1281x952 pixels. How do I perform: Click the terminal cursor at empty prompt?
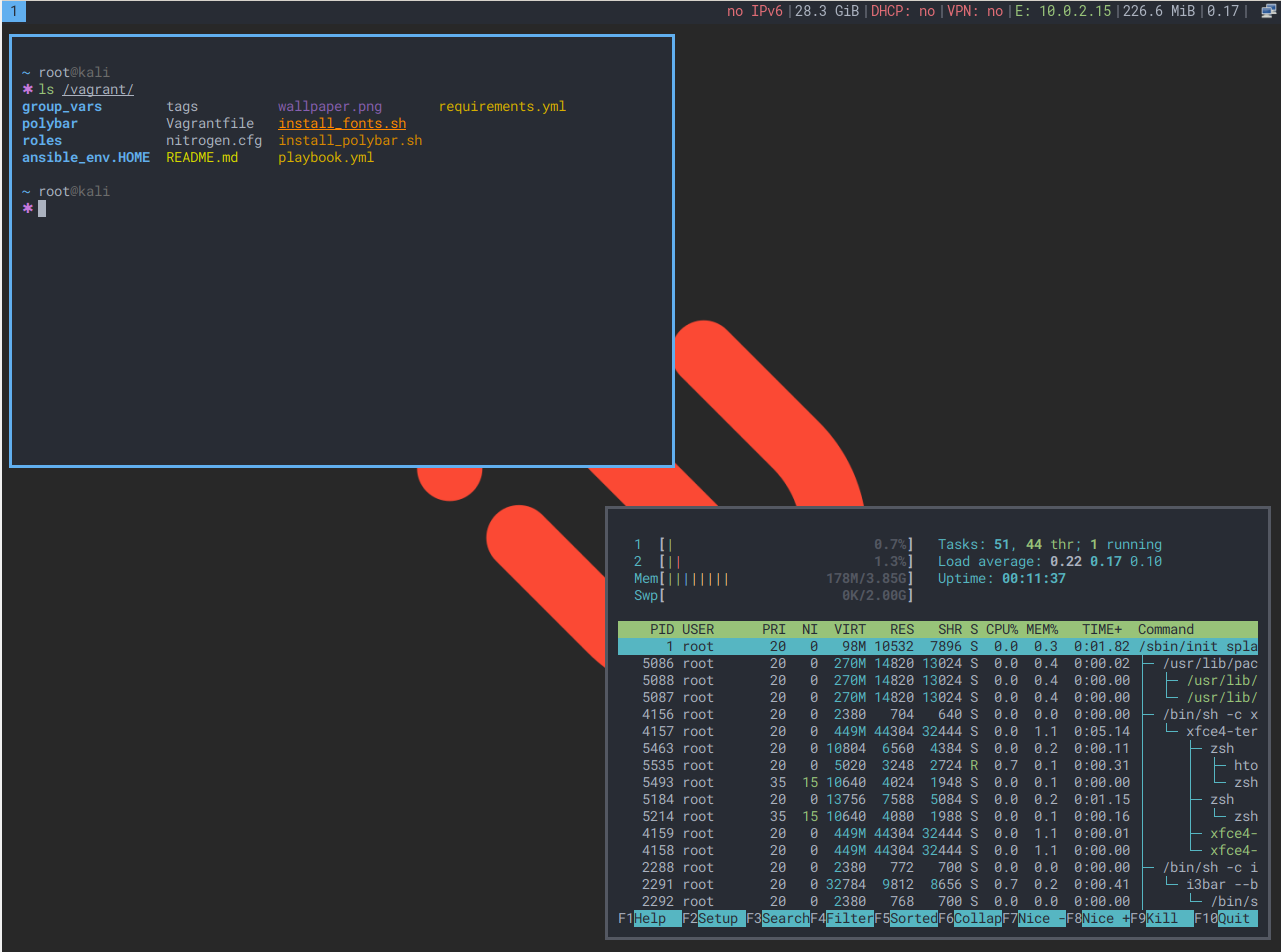[42, 208]
